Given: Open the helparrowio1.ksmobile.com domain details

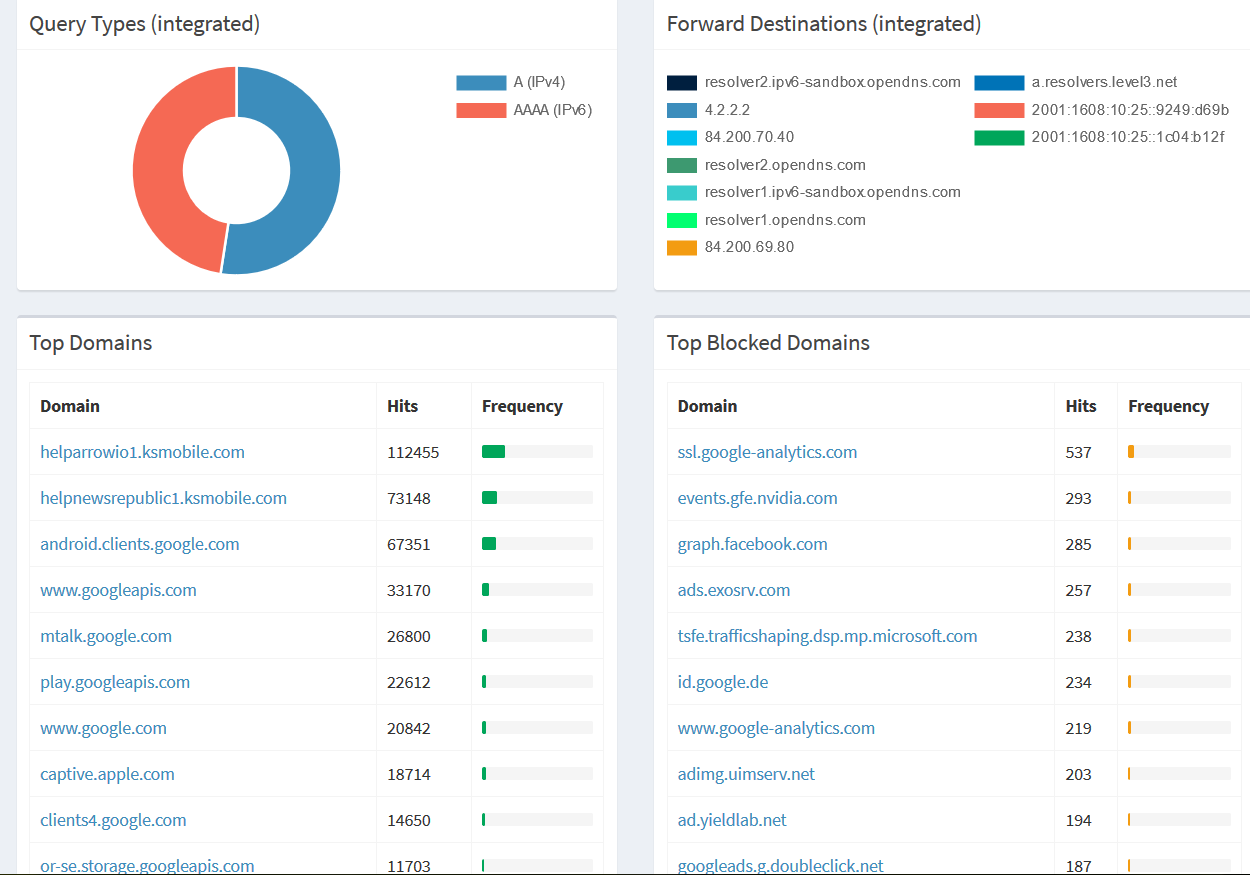Looking at the screenshot, I should 142,451.
